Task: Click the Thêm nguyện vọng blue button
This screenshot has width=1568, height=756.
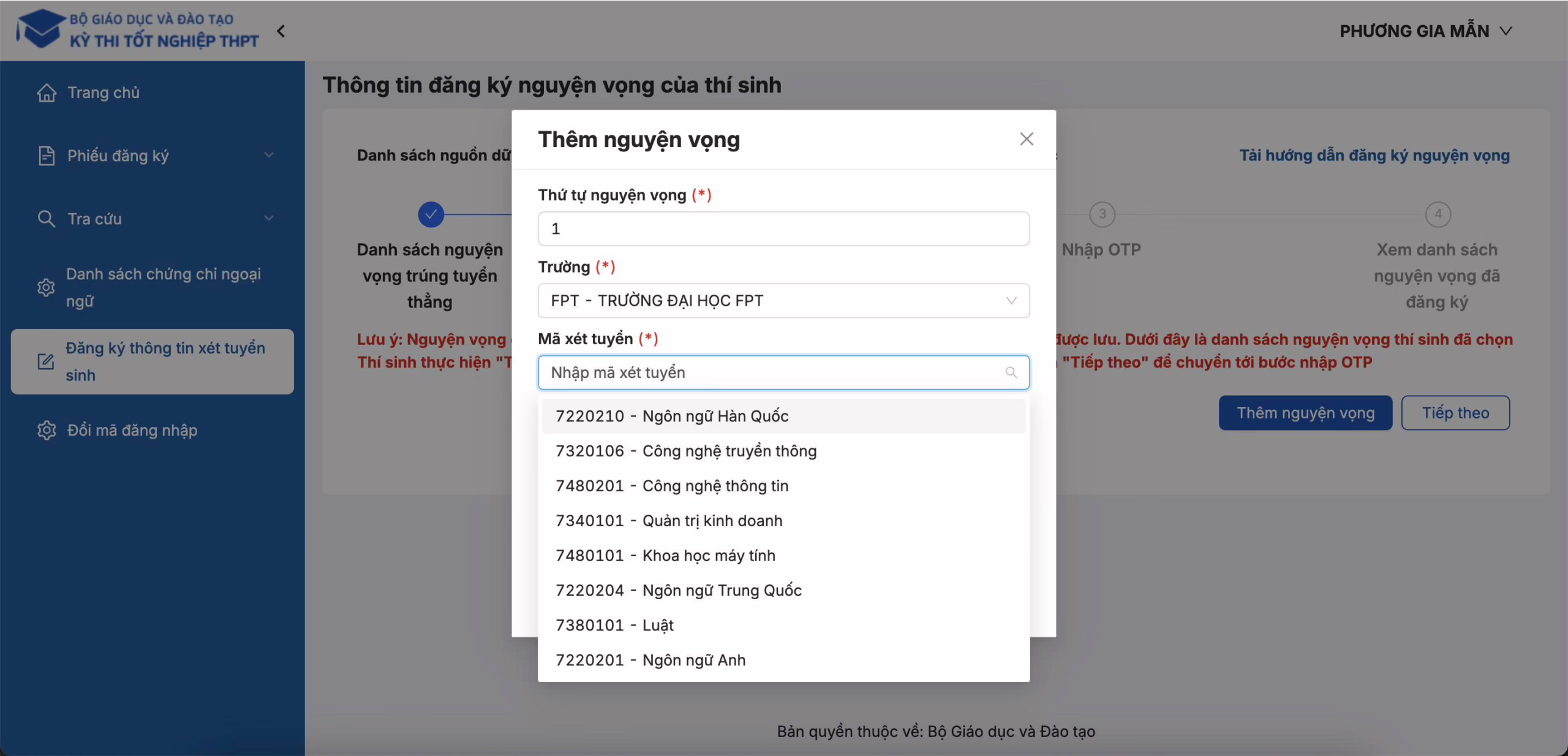Action: pos(1305,413)
